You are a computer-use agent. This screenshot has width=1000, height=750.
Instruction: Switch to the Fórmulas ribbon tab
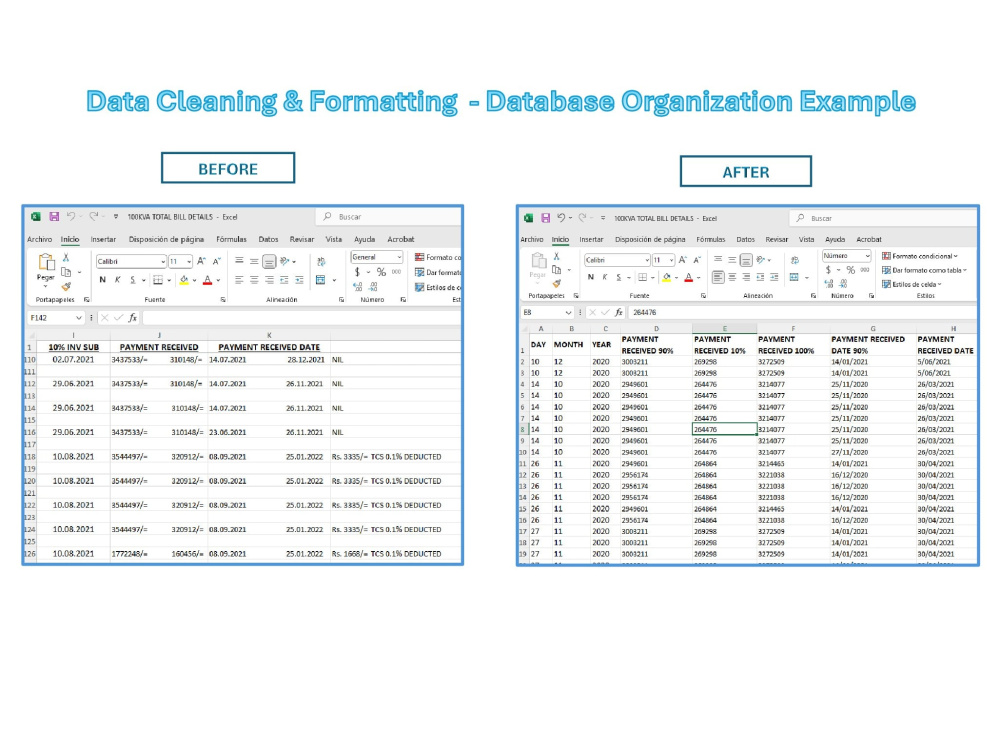[x=231, y=239]
